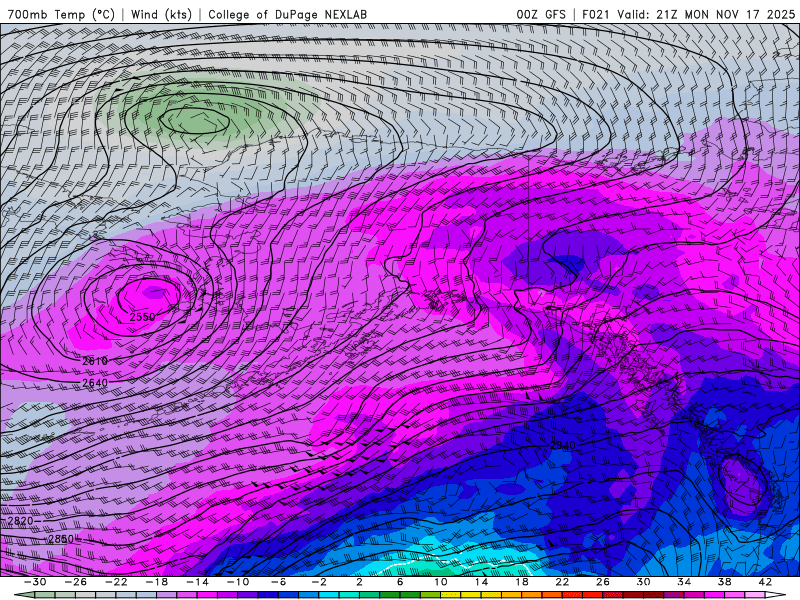
Task: Click the 6 color scale tick label
Action: (x=400, y=582)
